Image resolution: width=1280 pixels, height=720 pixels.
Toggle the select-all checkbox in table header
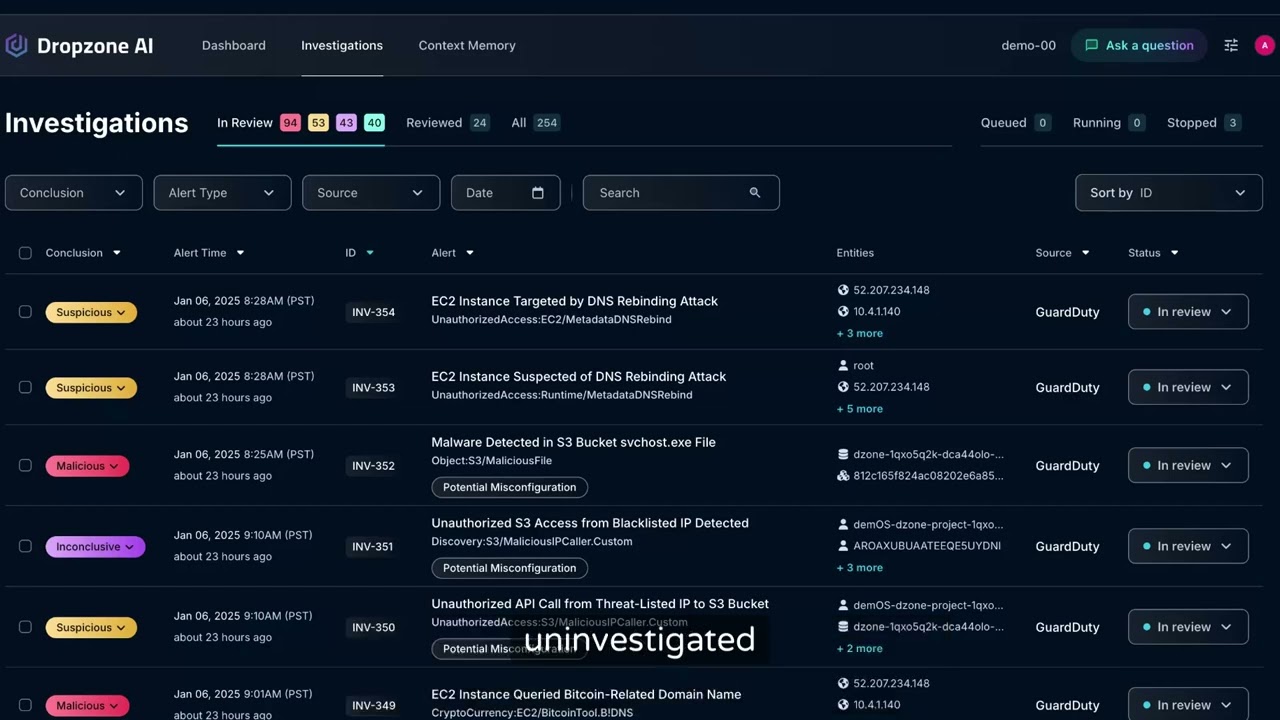click(25, 253)
